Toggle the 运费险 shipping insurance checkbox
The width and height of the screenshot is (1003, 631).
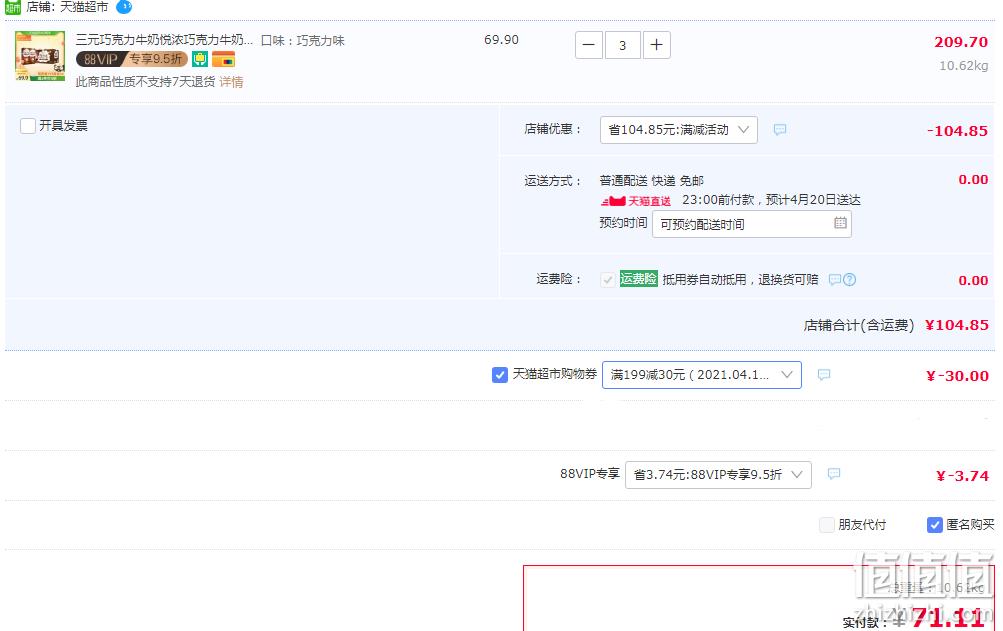(608, 280)
